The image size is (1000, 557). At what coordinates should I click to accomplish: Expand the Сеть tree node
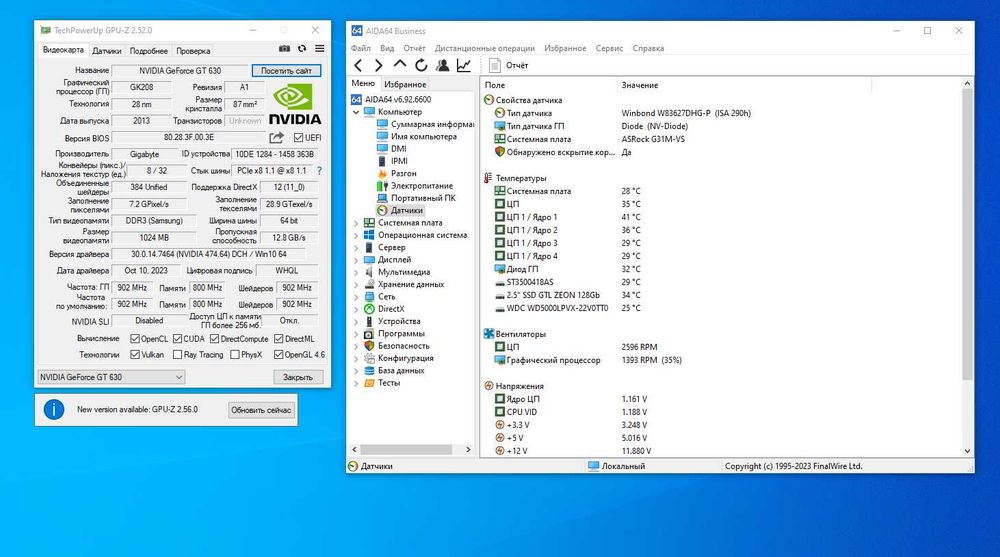tap(356, 297)
